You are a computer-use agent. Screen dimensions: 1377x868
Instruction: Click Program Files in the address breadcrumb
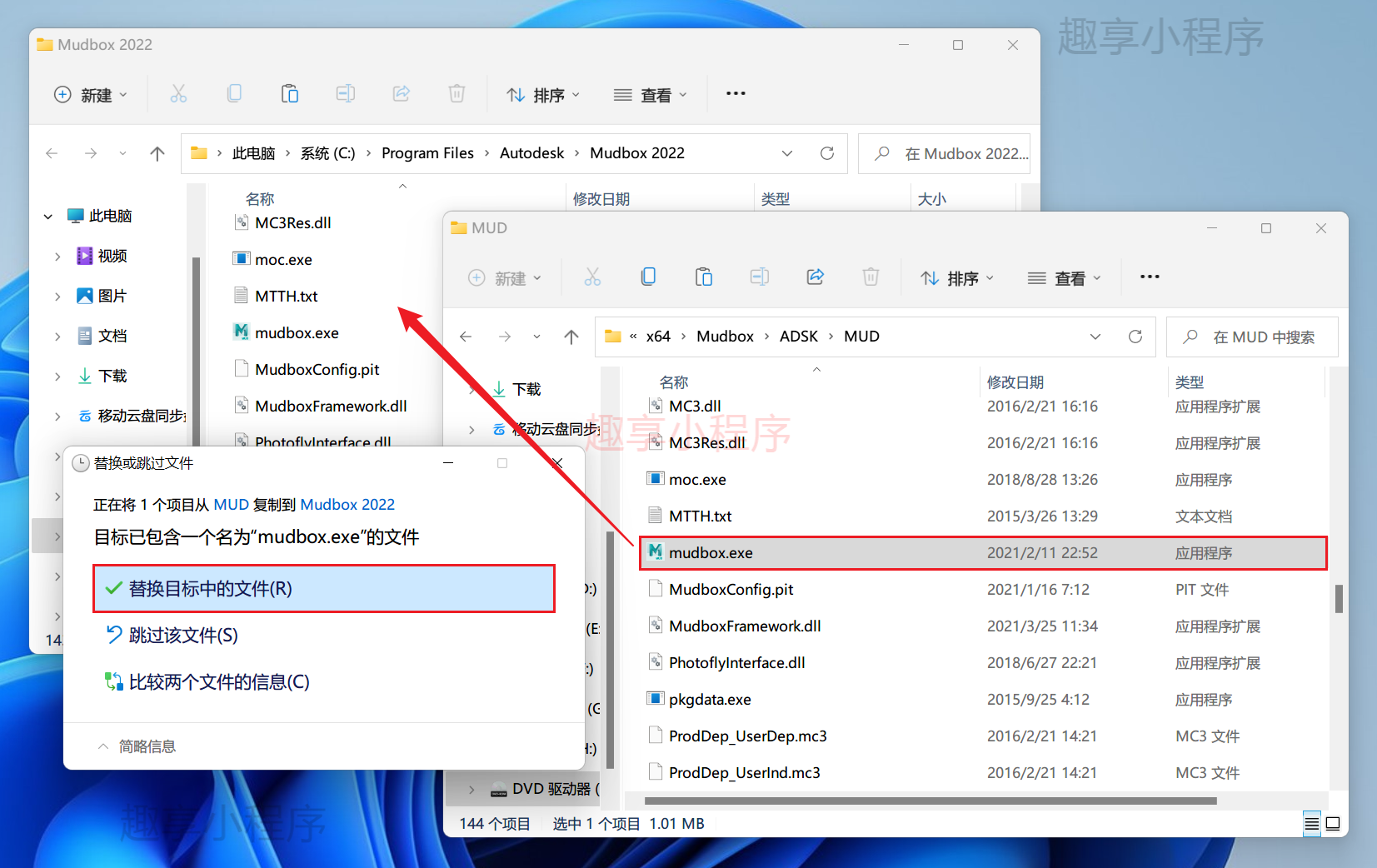(427, 153)
